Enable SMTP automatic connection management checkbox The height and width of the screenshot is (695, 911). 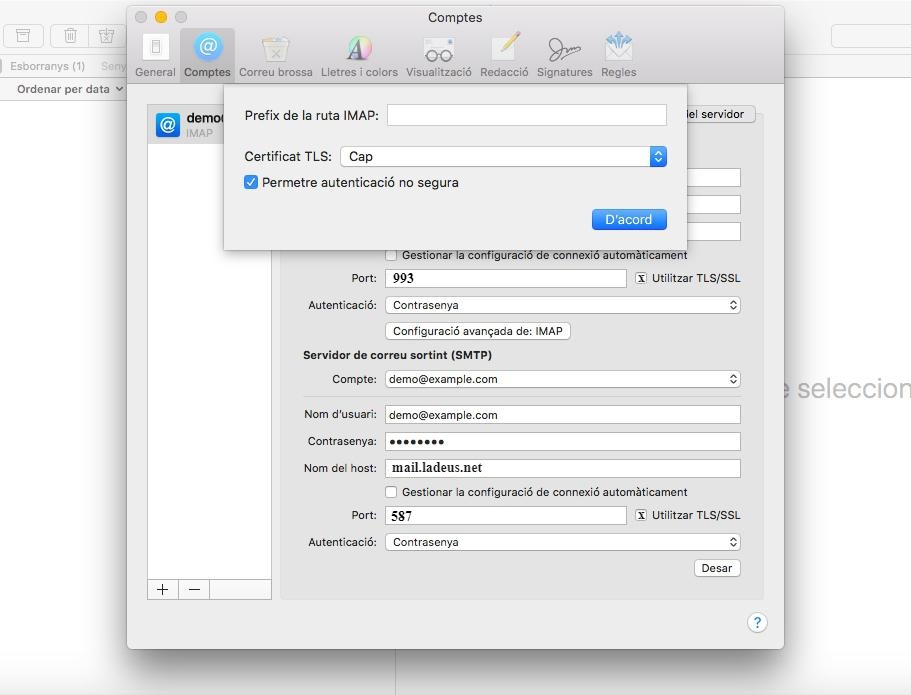(x=392, y=492)
